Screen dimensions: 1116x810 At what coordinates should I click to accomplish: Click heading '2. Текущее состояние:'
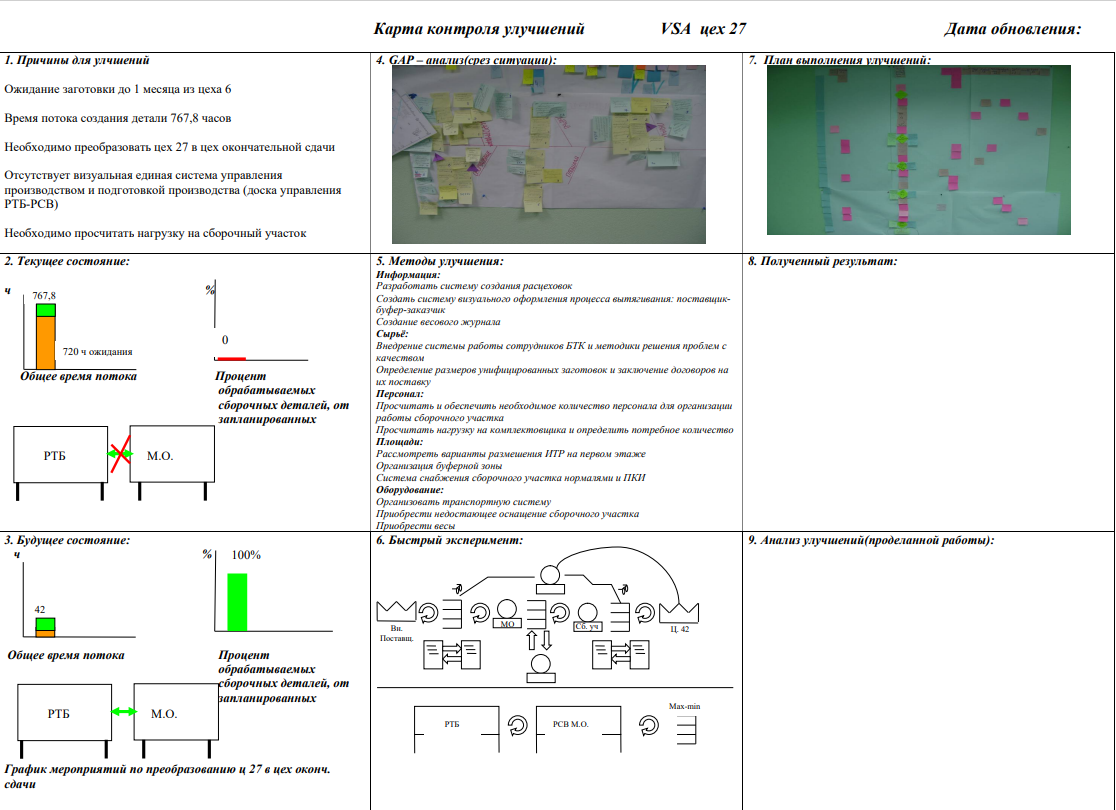[67, 261]
